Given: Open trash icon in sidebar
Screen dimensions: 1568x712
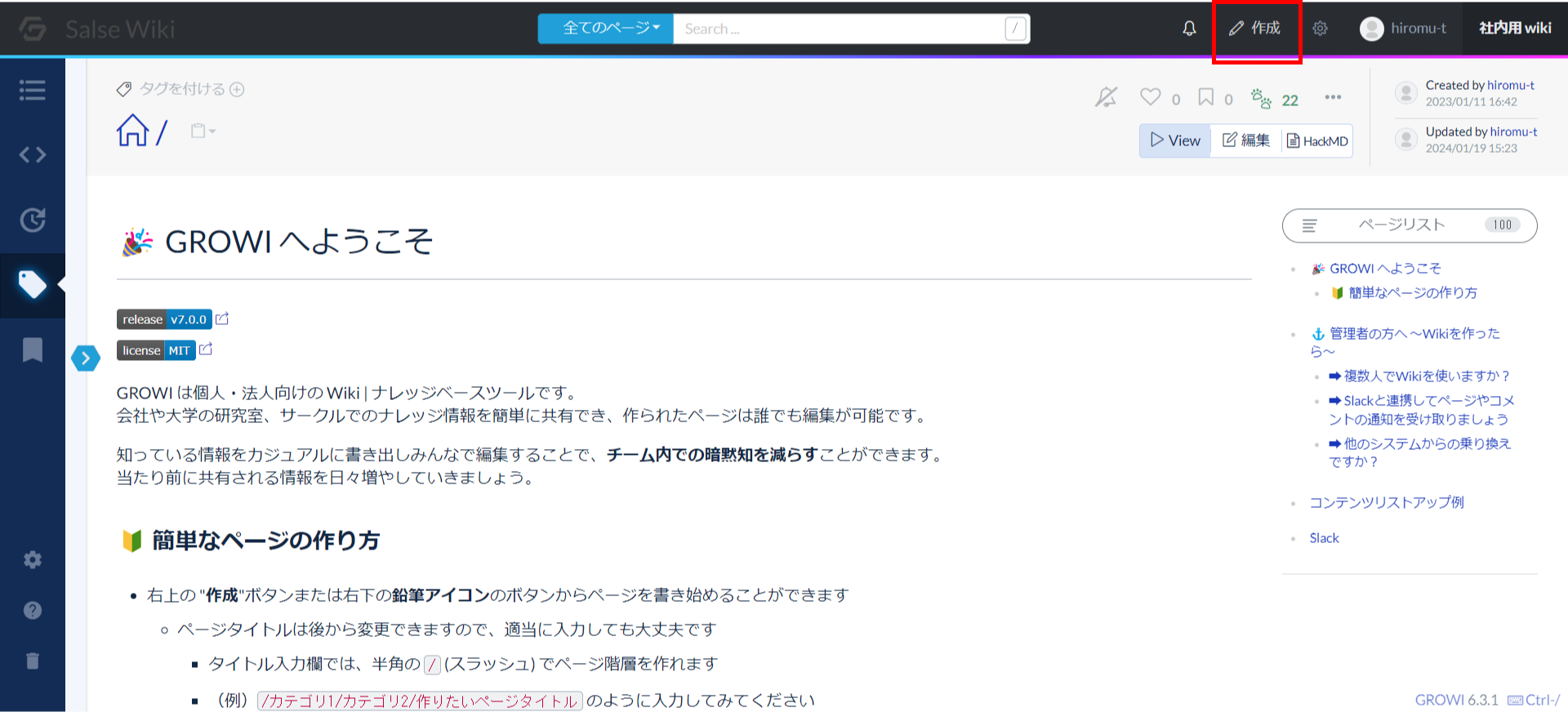Looking at the screenshot, I should [x=33, y=661].
